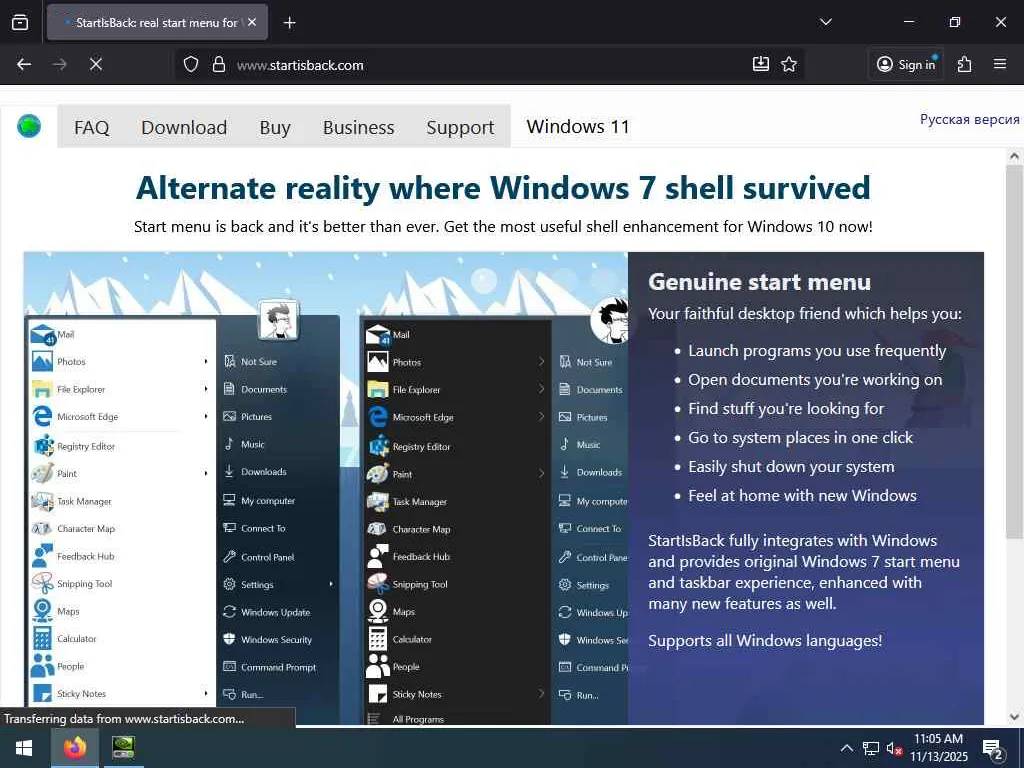Click the muted volume tray icon
The width and height of the screenshot is (1024, 768).
tap(894, 748)
